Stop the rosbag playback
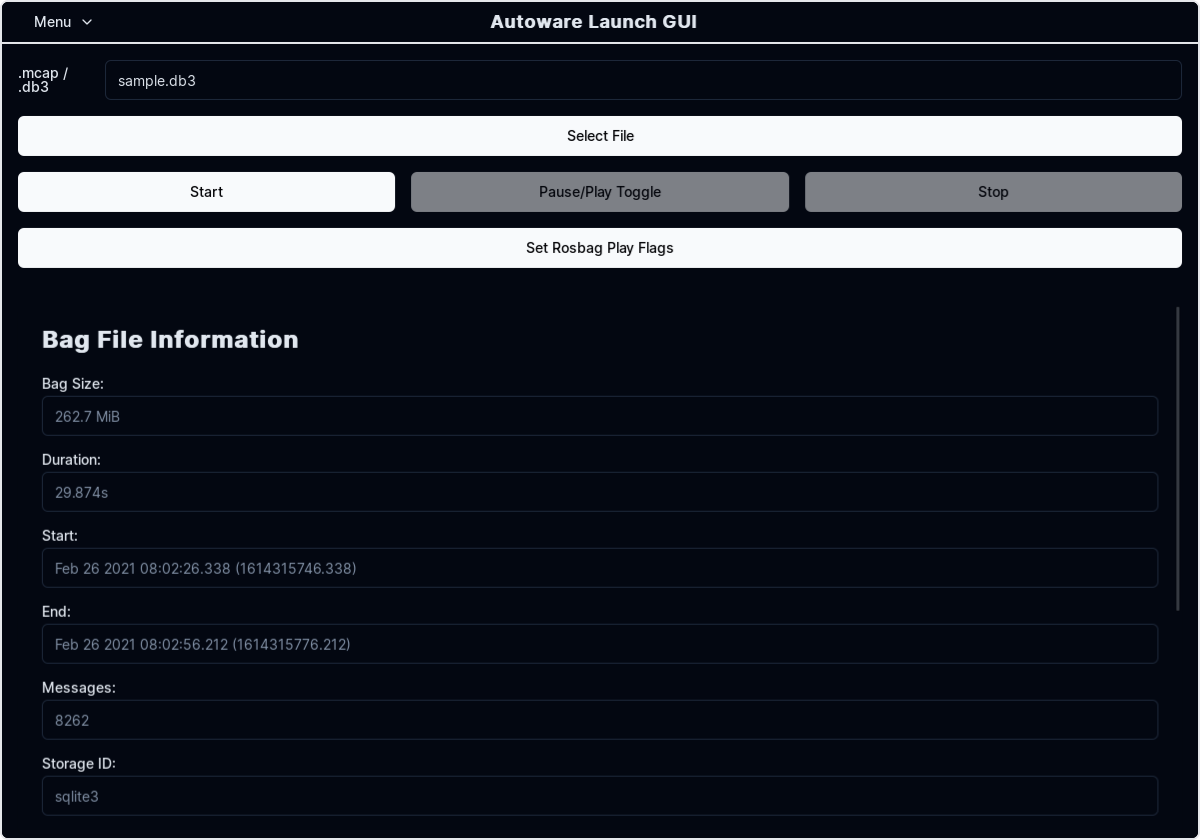The width and height of the screenshot is (1200, 840). click(x=992, y=191)
